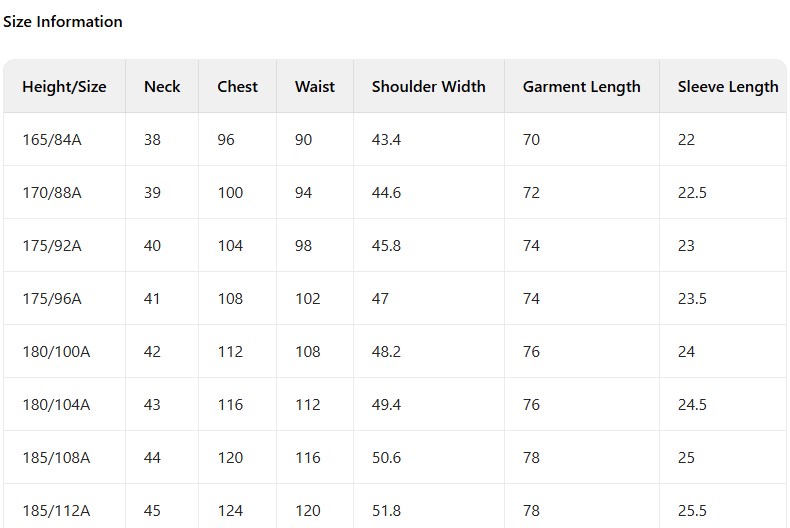Click the 175/96A size cell
Viewport: 790px width, 528px height.
point(52,299)
